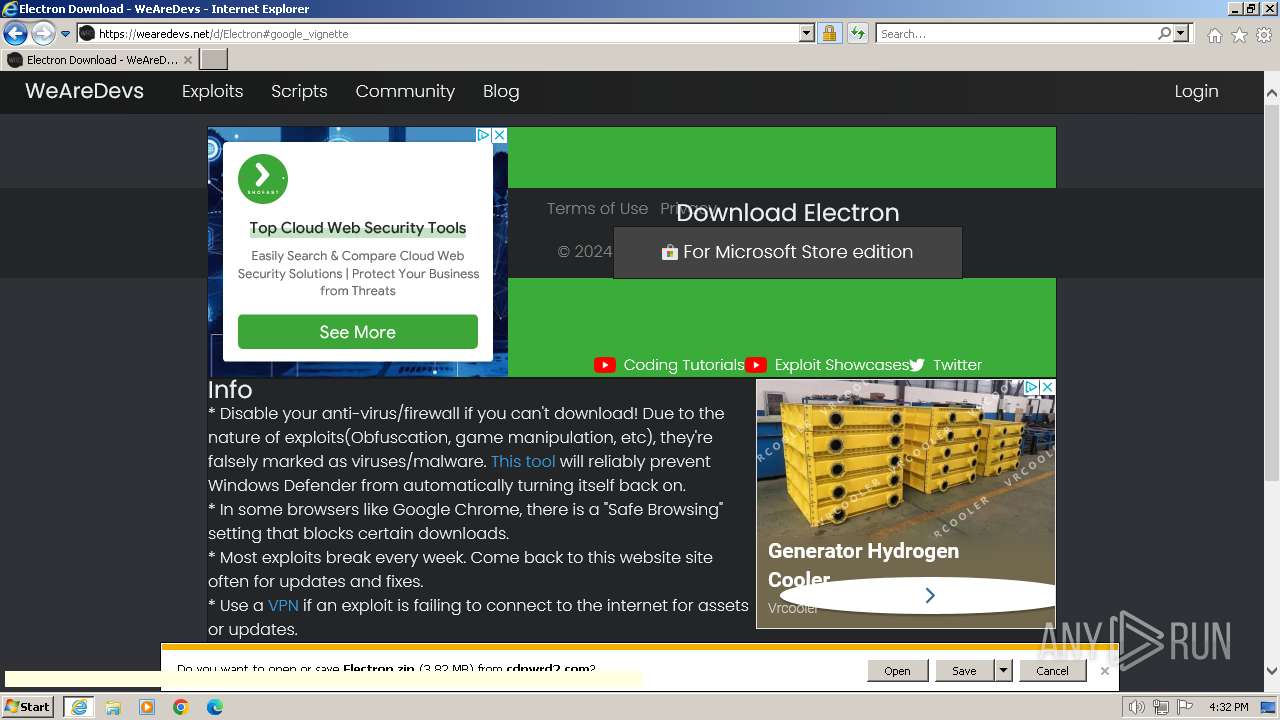The height and width of the screenshot is (720, 1280).
Task: Open the IE Home icon
Action: pos(1214,35)
